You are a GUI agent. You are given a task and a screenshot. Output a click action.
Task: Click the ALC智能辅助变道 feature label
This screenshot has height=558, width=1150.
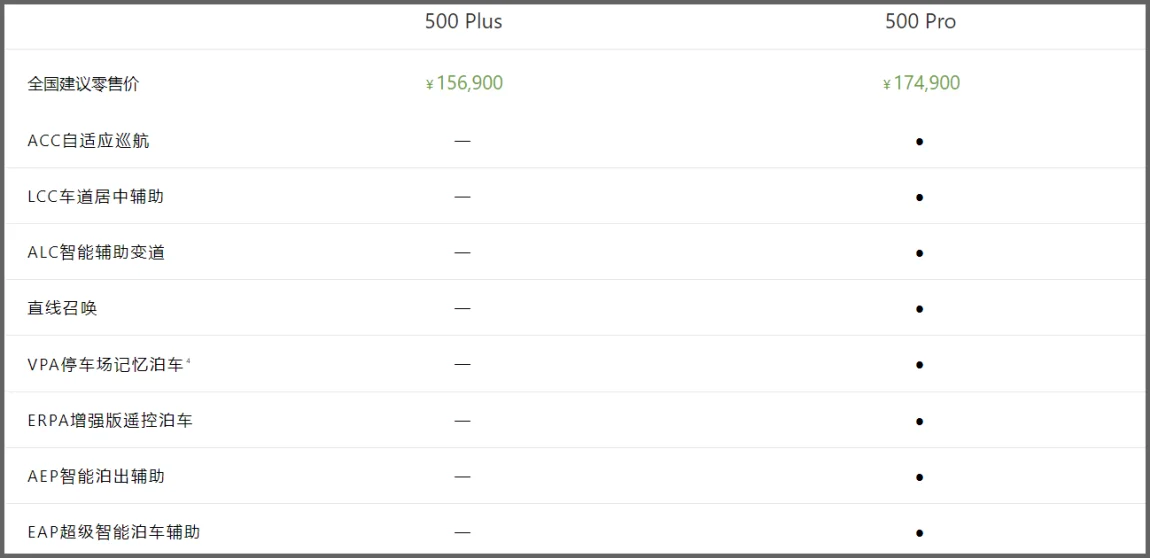[x=96, y=253]
